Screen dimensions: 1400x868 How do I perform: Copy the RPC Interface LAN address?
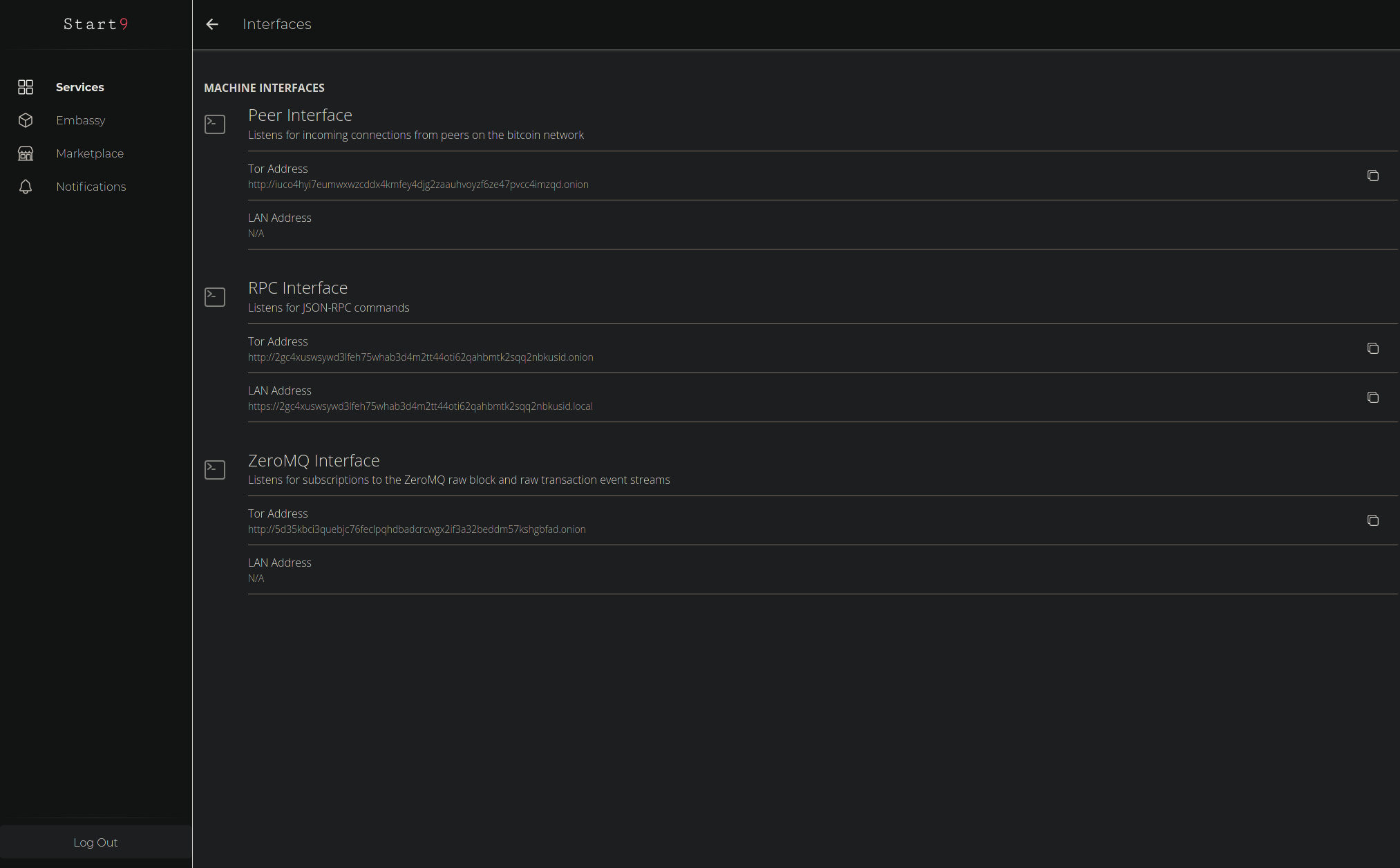pos(1372,397)
